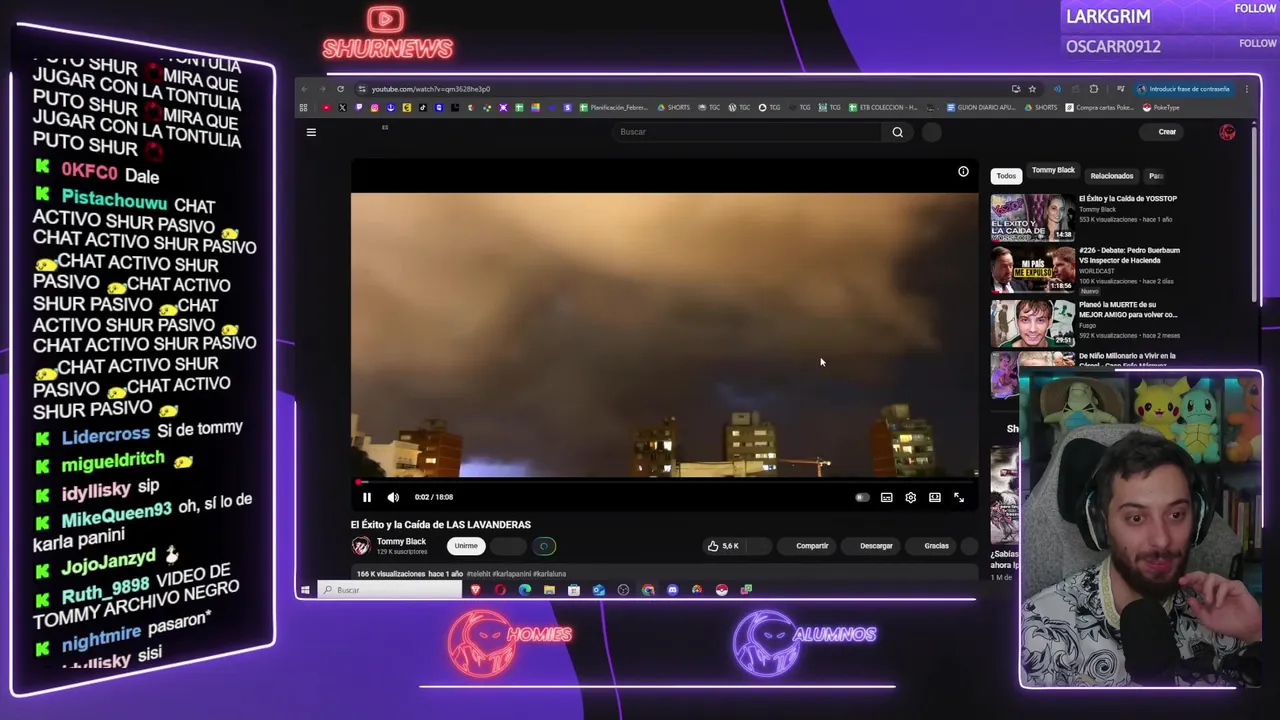Open the ETB COLECCION bookmark

(883, 107)
